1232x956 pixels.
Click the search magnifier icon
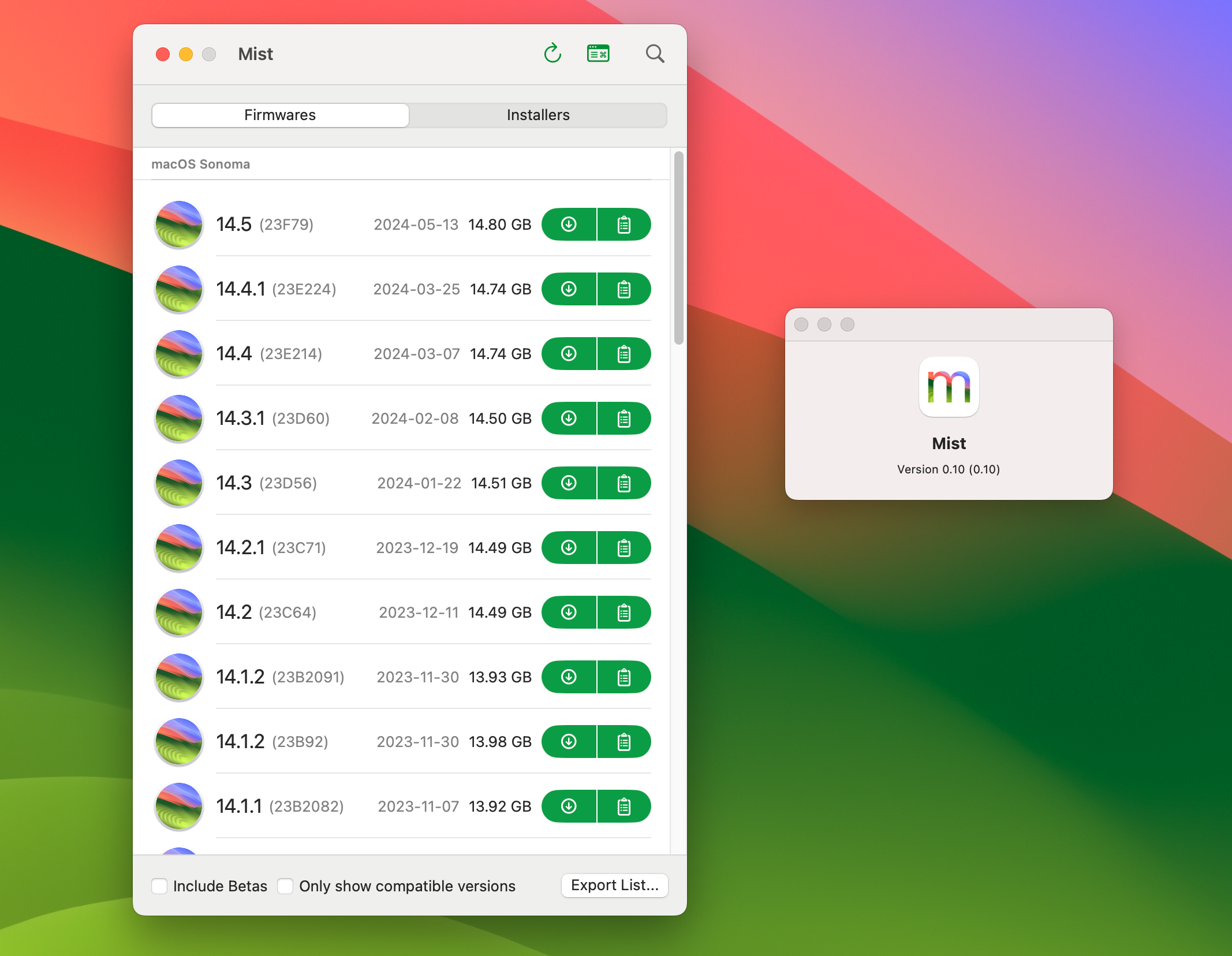pyautogui.click(x=655, y=54)
